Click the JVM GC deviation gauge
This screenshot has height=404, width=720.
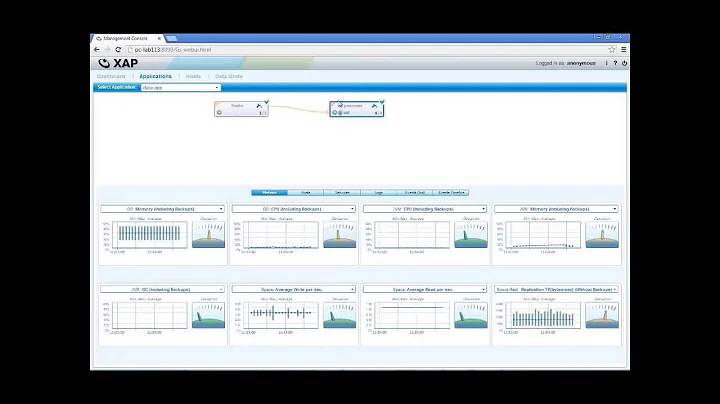point(208,315)
